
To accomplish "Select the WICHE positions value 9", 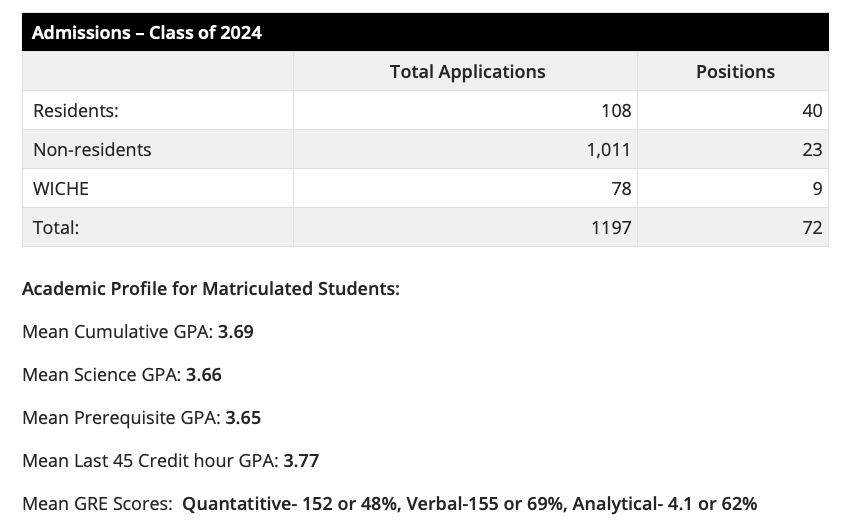I will coord(817,189).
